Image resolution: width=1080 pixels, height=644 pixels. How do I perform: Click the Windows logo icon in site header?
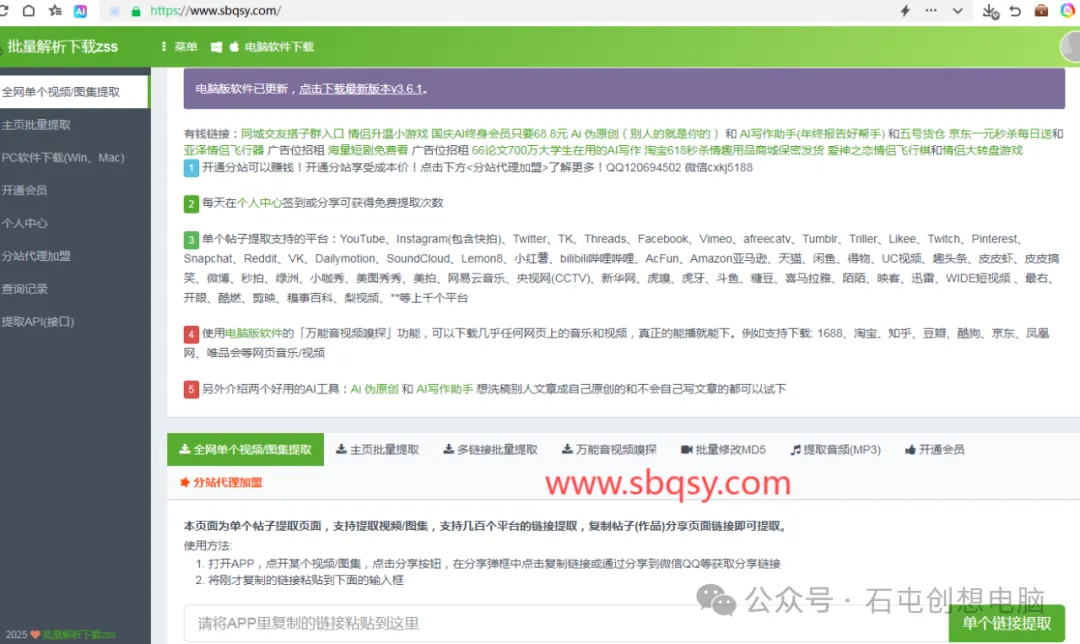click(x=216, y=47)
